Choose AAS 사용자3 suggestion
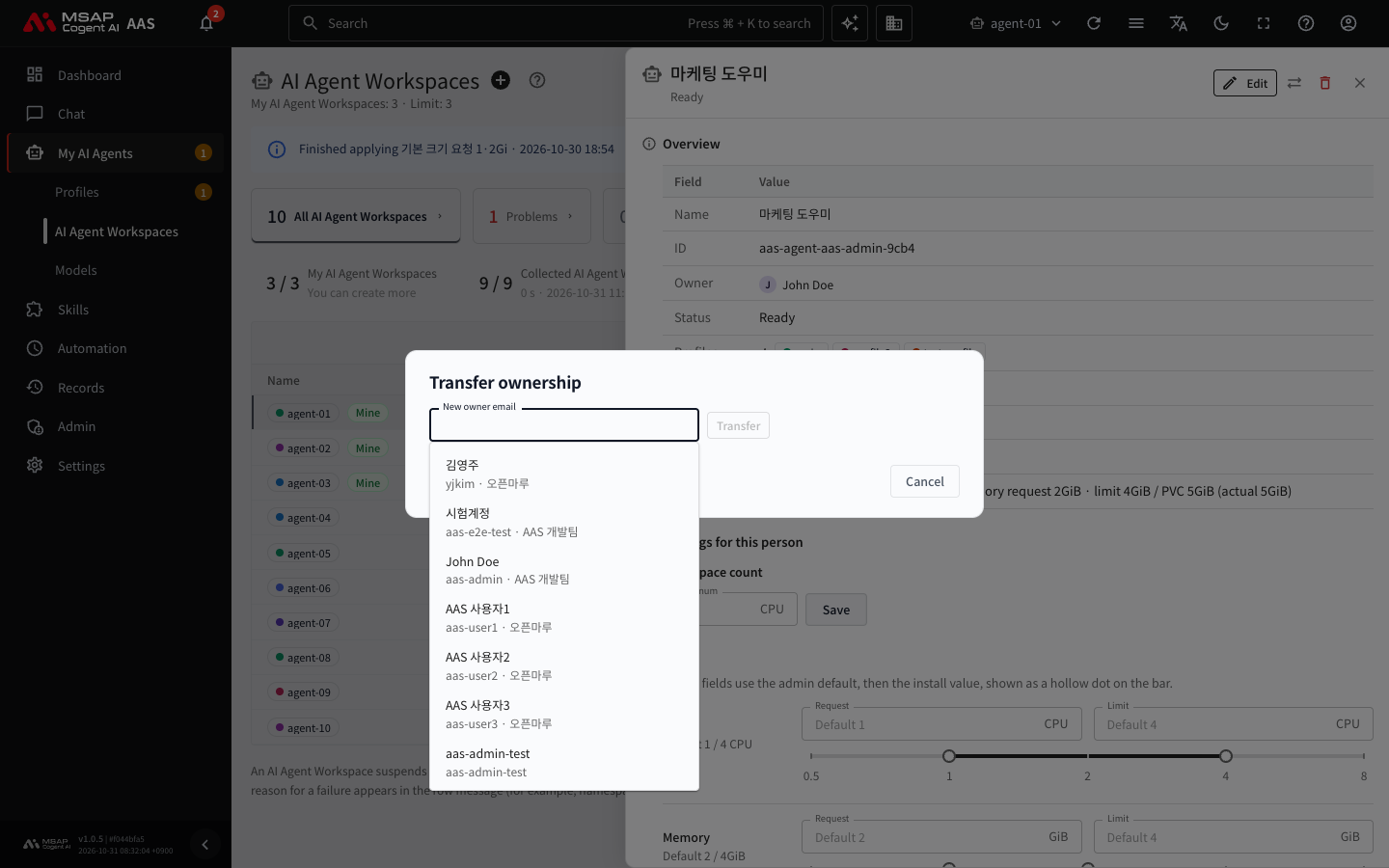The height and width of the screenshot is (868, 1389). [564, 715]
